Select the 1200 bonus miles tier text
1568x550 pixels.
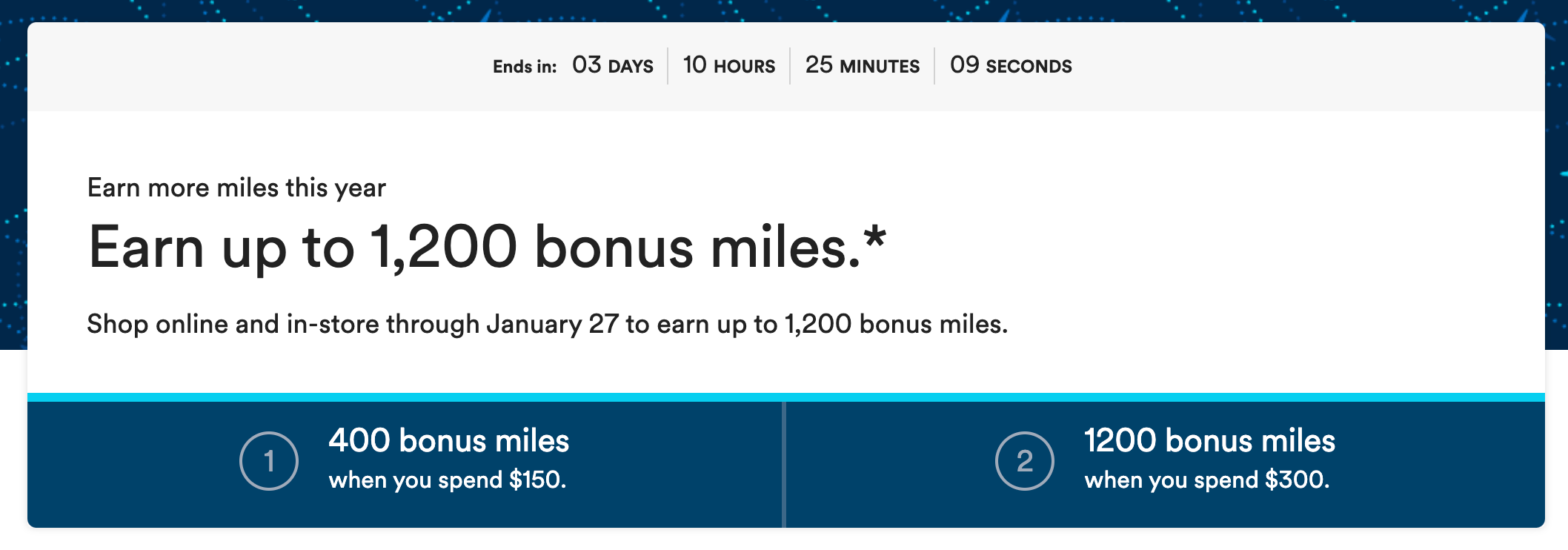pyautogui.click(x=1209, y=440)
